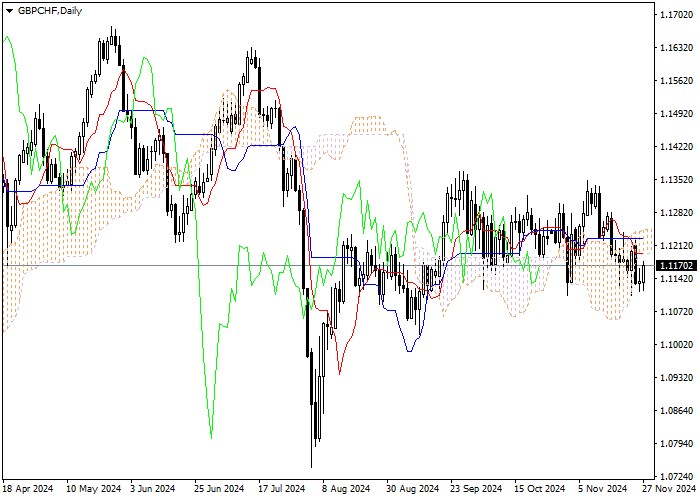Click the 17 Jul 2024 date label
This screenshot has height=500, width=700.
coord(281,489)
